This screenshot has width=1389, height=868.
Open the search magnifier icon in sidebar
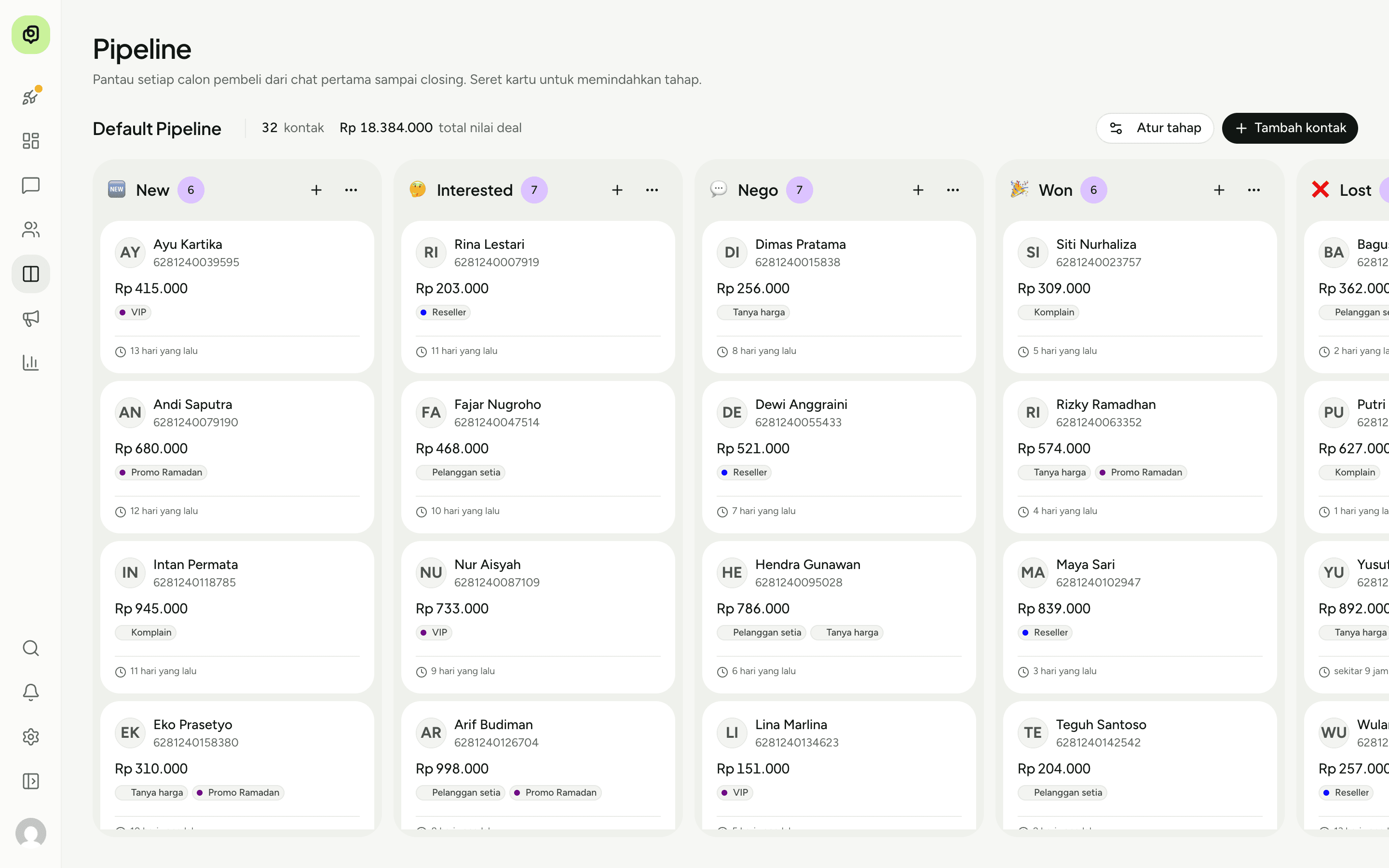(31, 648)
